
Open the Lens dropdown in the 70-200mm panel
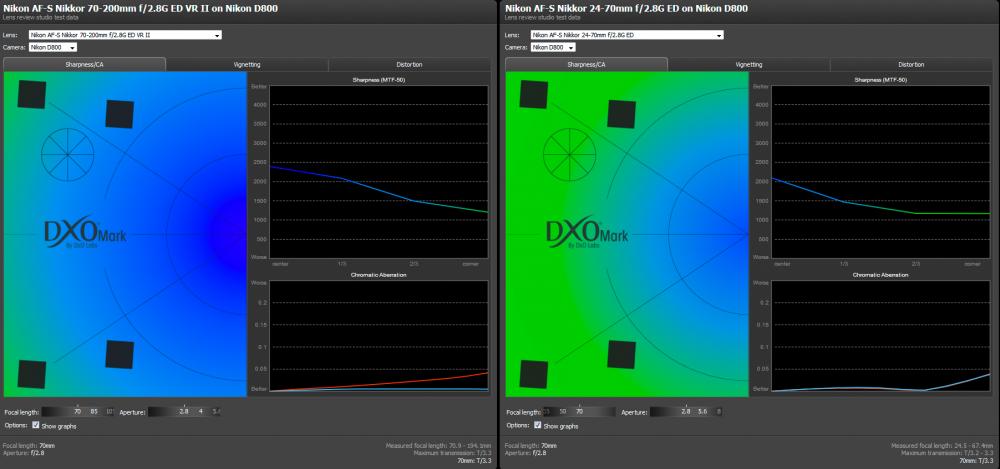[x=125, y=35]
